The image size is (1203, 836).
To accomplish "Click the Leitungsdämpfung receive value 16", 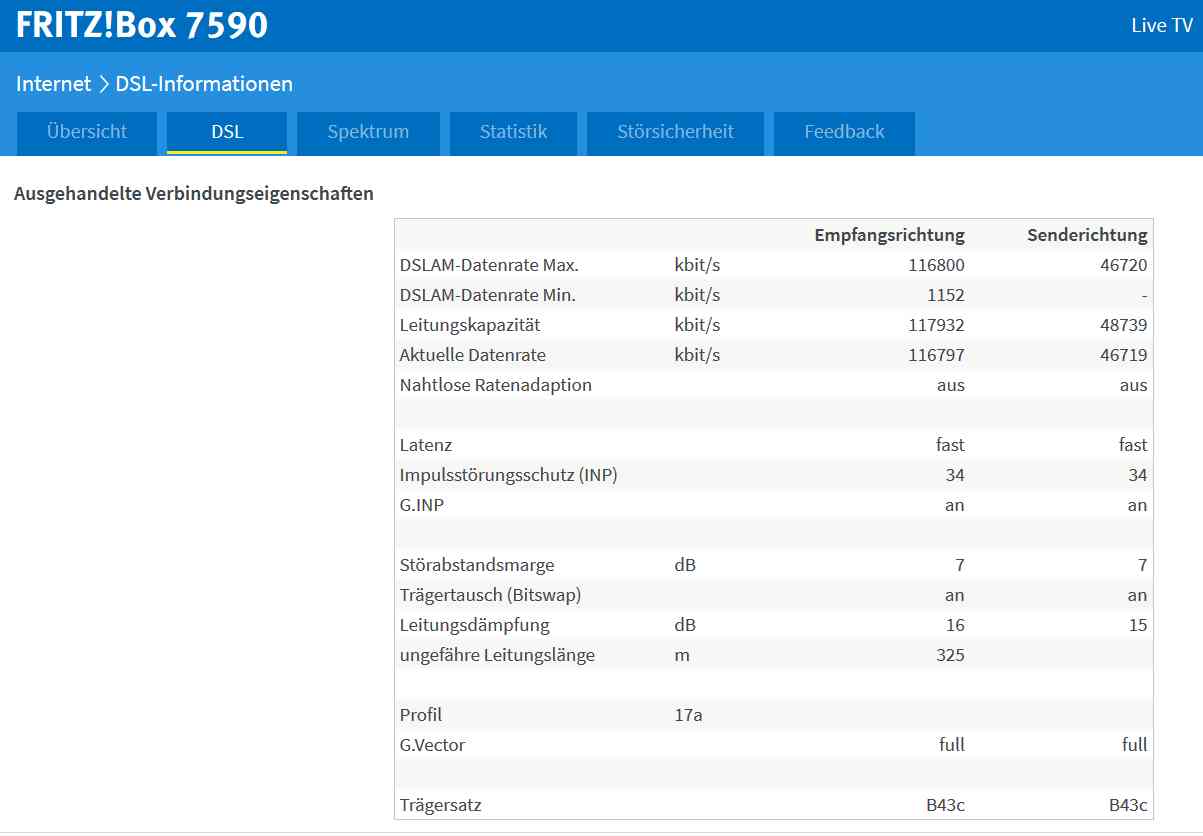I will (955, 625).
